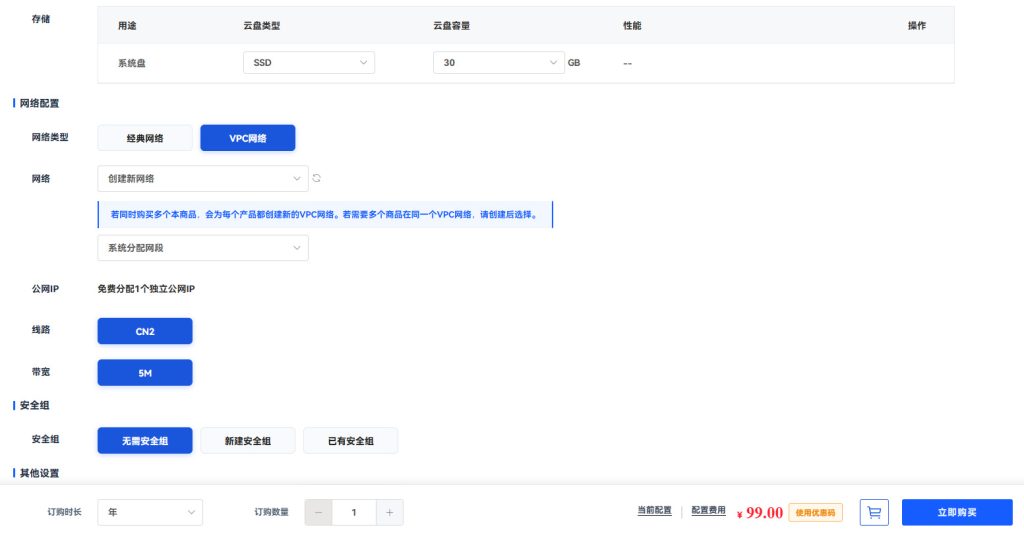The width and height of the screenshot is (1024, 546).
Task: Click 其他设置 section heading
Action: click(x=39, y=473)
